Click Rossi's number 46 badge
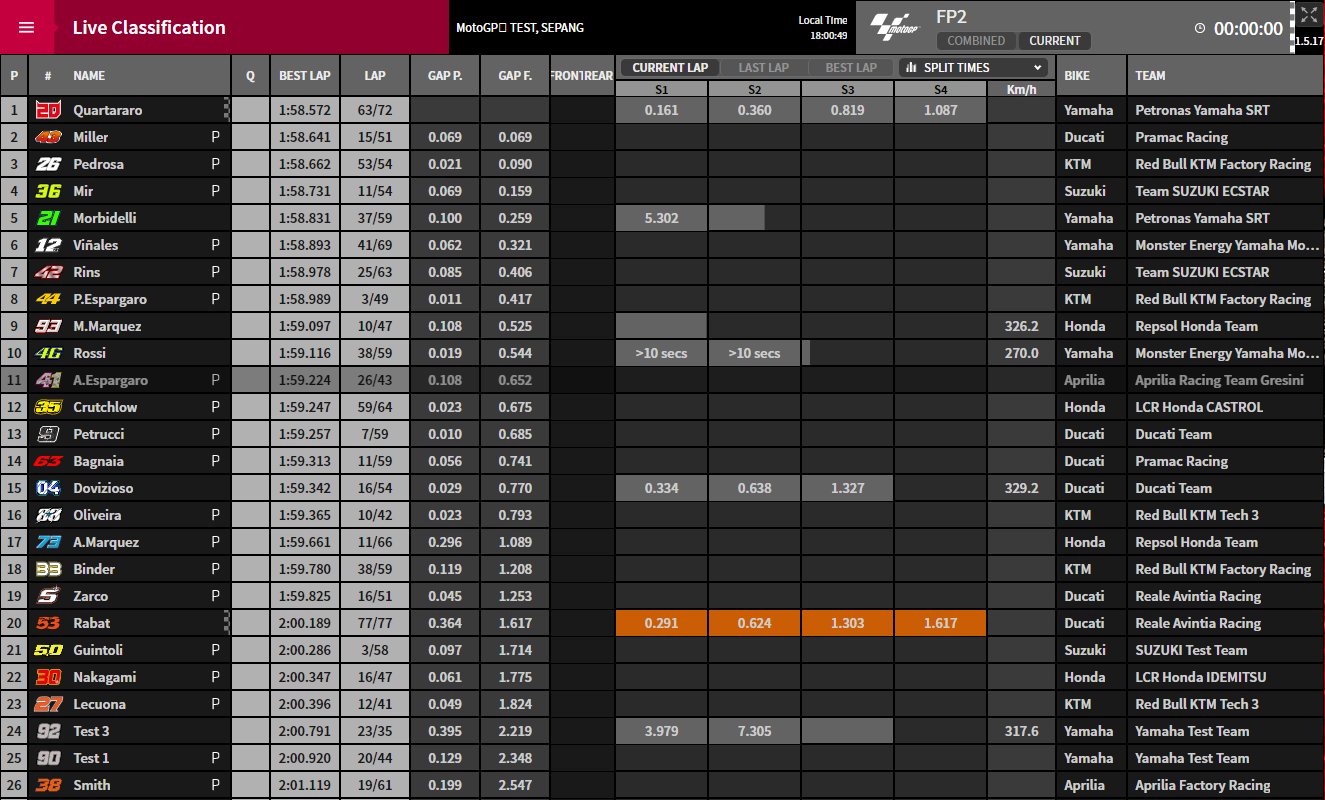This screenshot has width=1325, height=800. (x=48, y=353)
